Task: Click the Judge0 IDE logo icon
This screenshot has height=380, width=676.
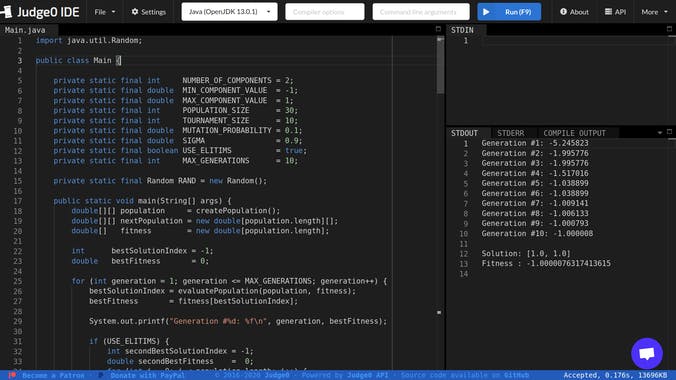Action: tap(6, 12)
